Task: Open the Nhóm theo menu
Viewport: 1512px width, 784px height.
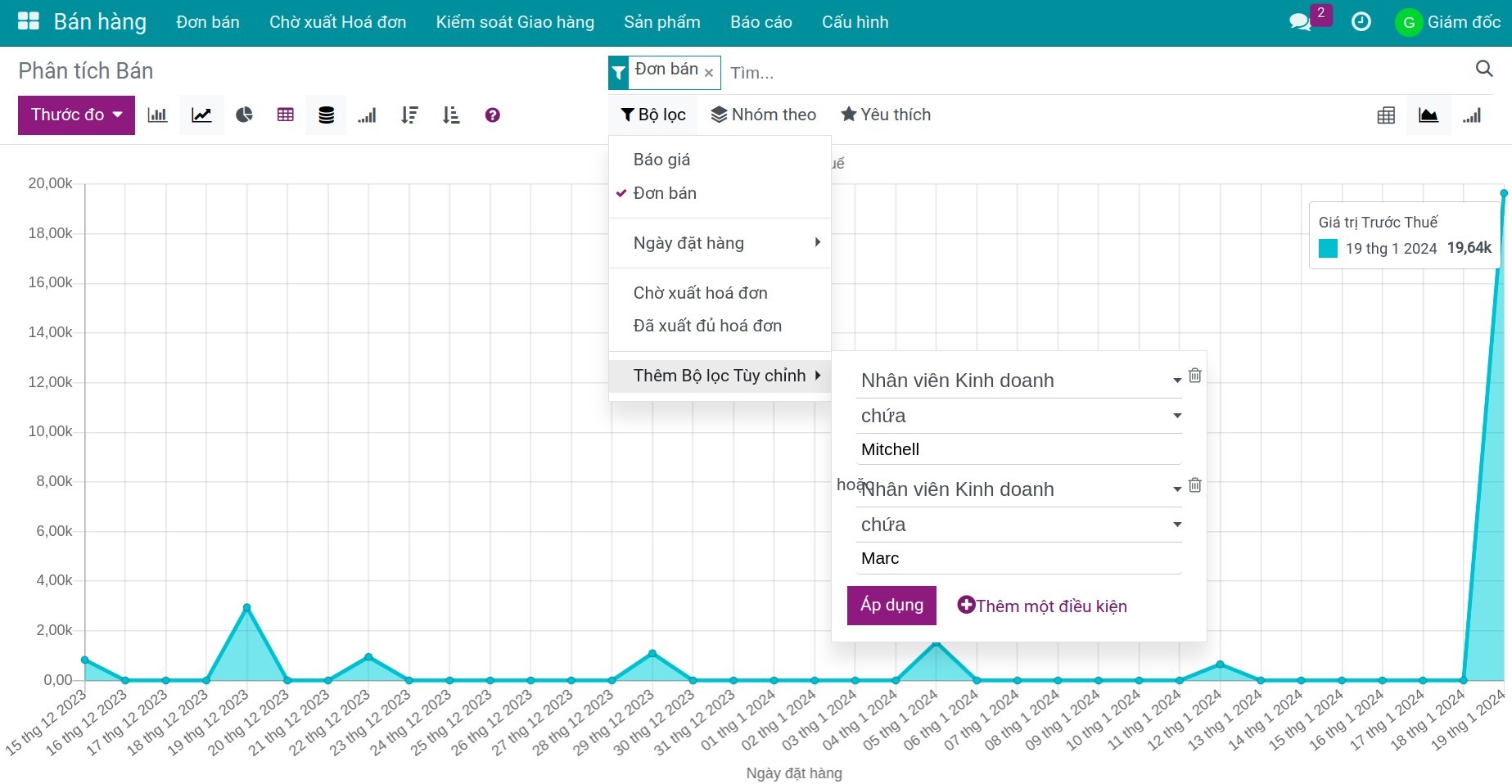Action: (763, 115)
